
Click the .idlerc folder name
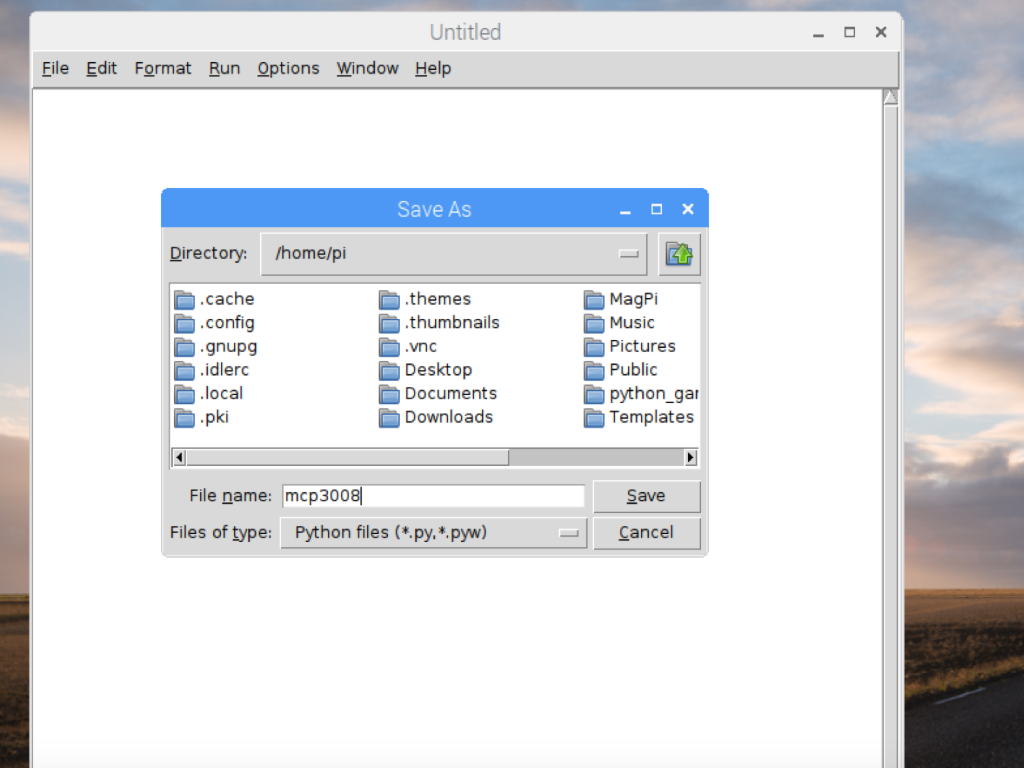225,370
